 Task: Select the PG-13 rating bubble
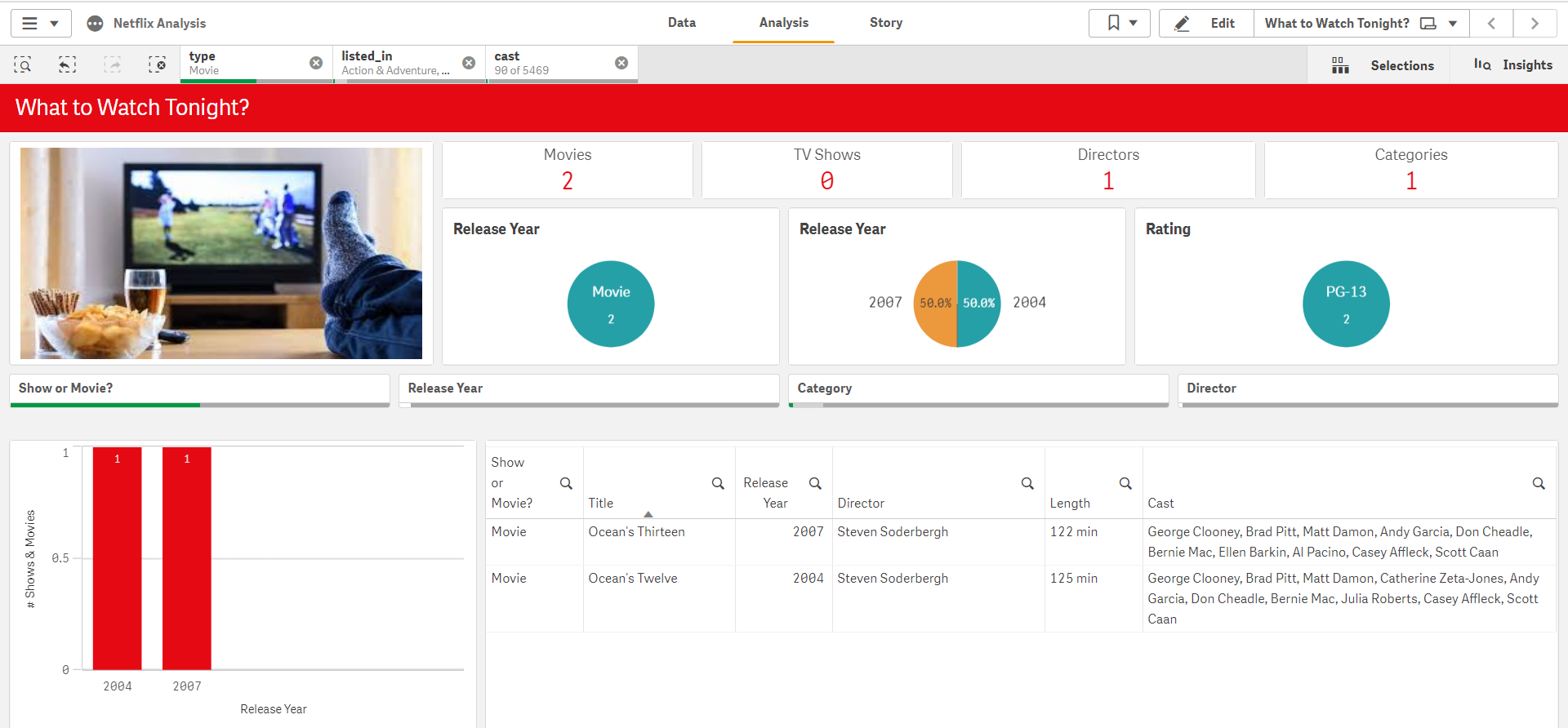click(x=1346, y=304)
